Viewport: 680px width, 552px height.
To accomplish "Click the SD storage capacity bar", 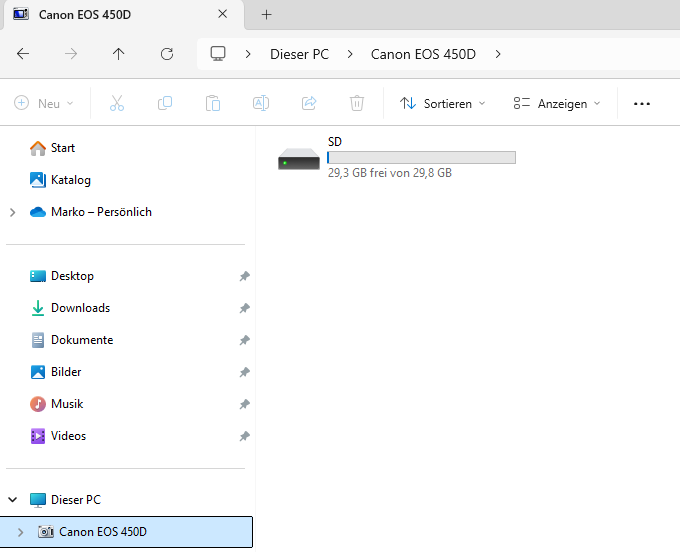I will pos(421,157).
